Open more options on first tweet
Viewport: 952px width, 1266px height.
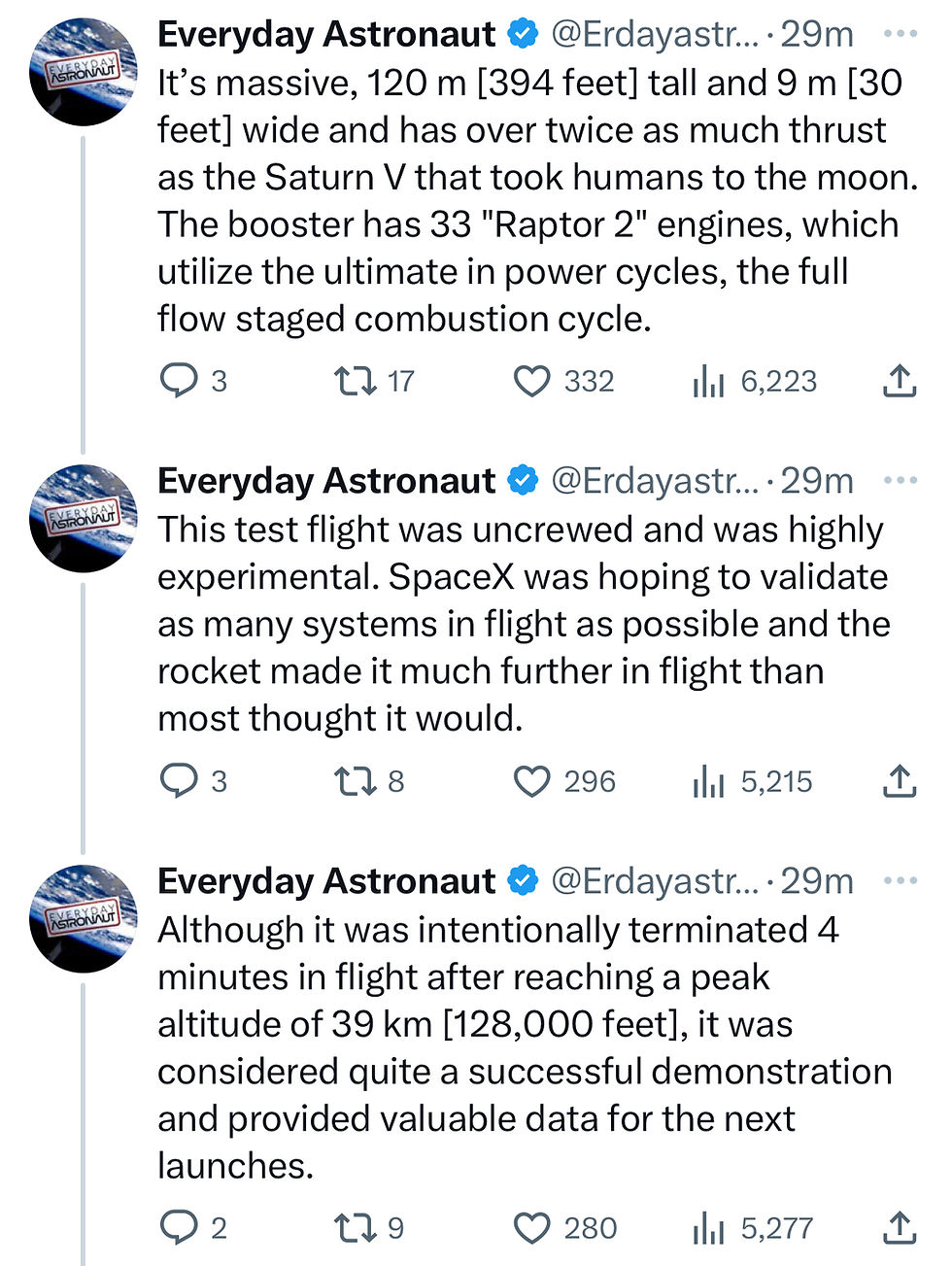point(901,34)
